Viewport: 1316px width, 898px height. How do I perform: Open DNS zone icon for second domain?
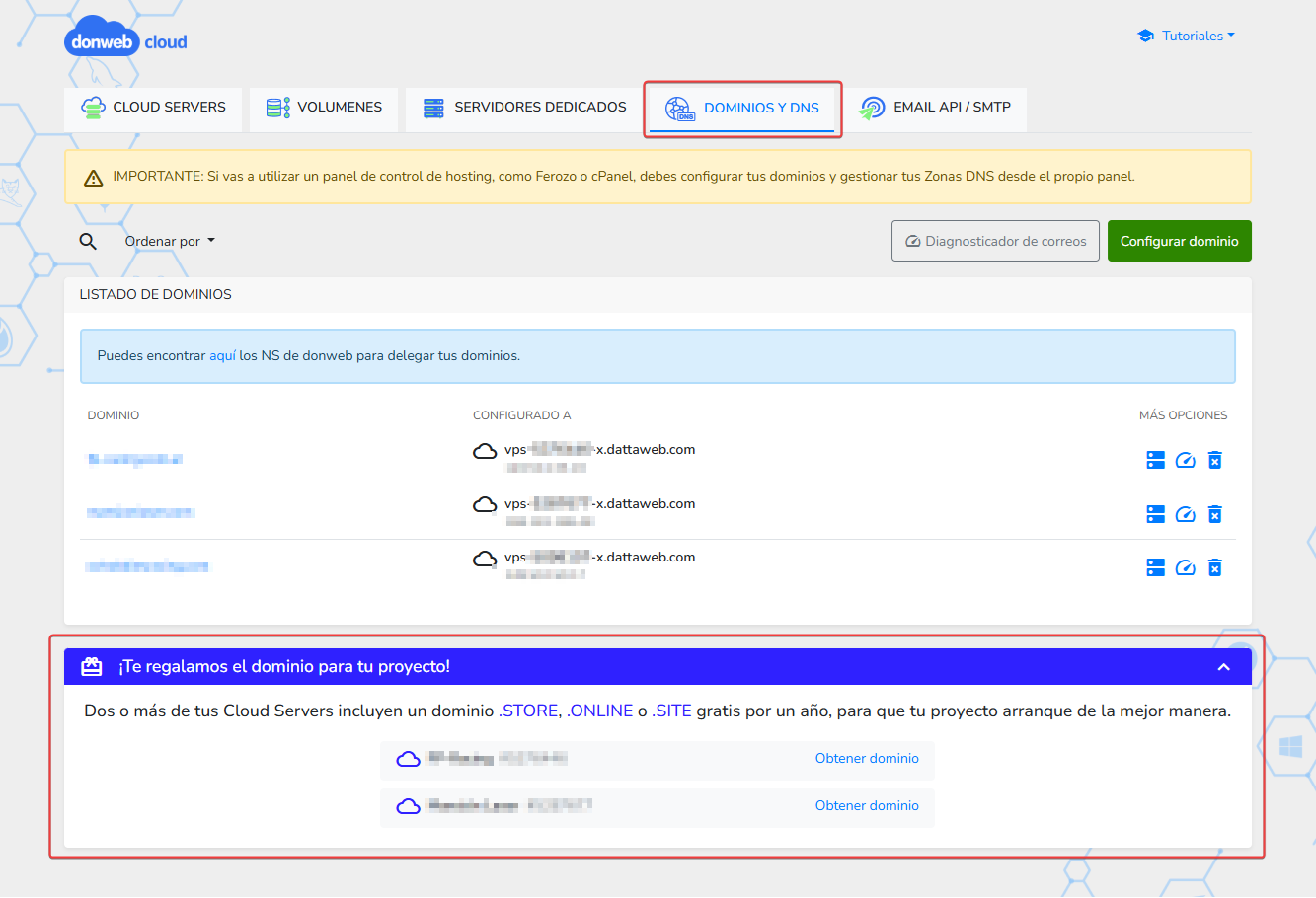click(1155, 514)
